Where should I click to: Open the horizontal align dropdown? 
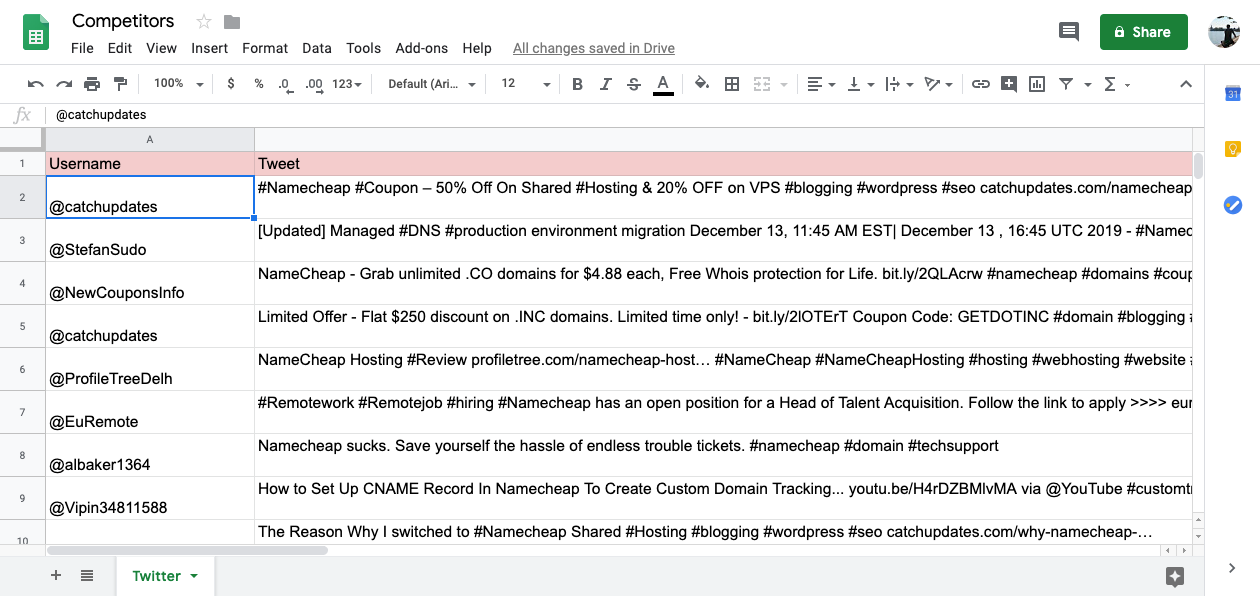(x=821, y=84)
